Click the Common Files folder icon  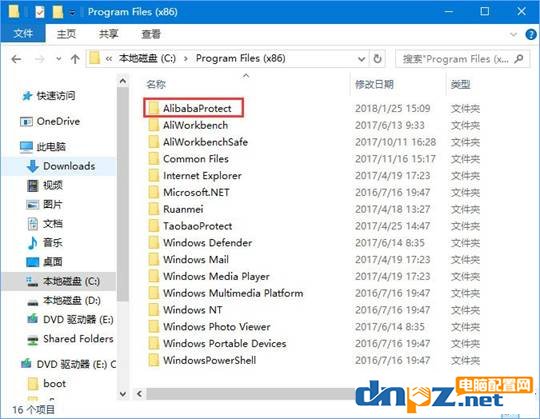[153, 159]
